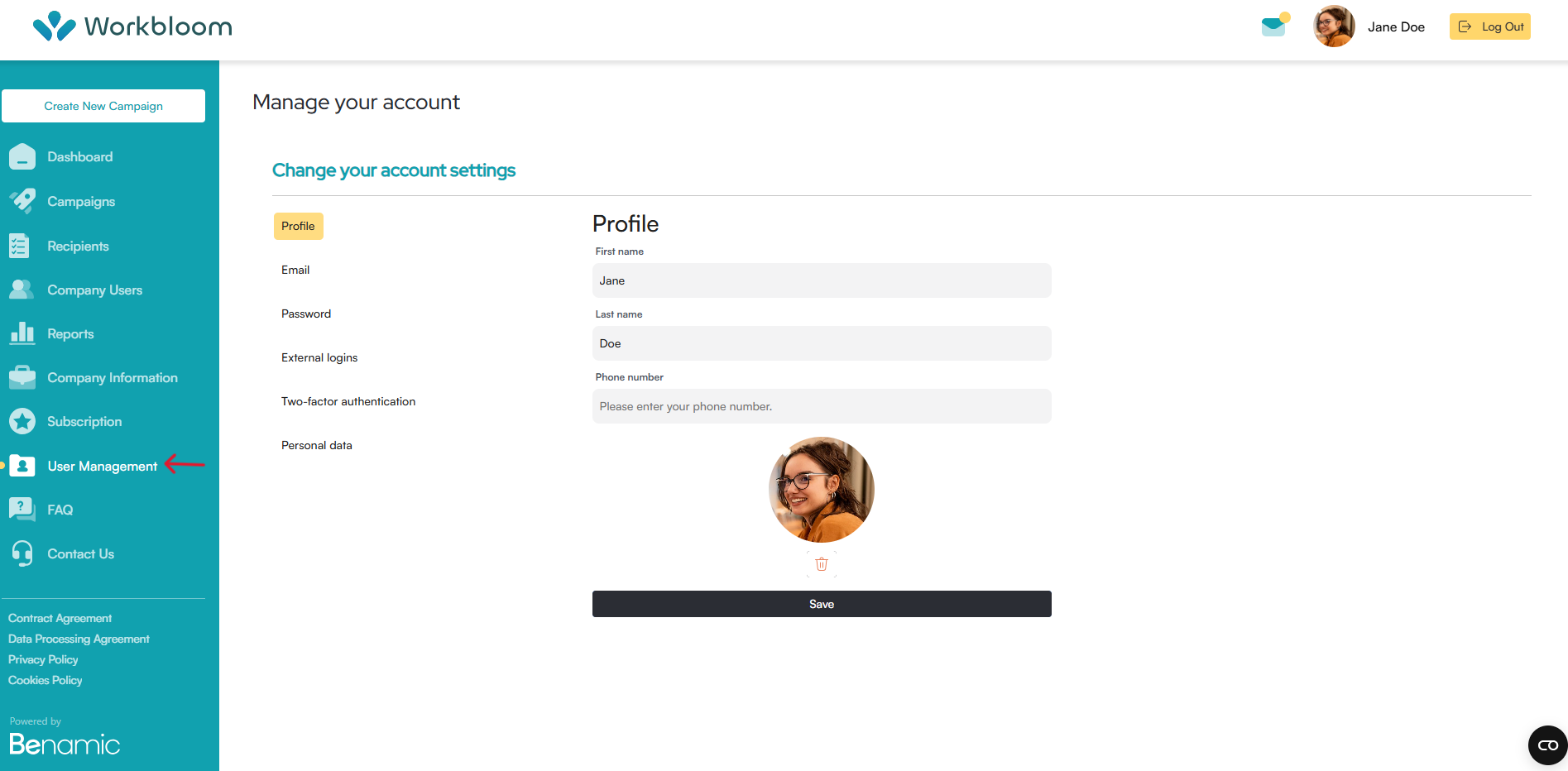Open the Recipients section
The image size is (1568, 771).
tap(78, 246)
